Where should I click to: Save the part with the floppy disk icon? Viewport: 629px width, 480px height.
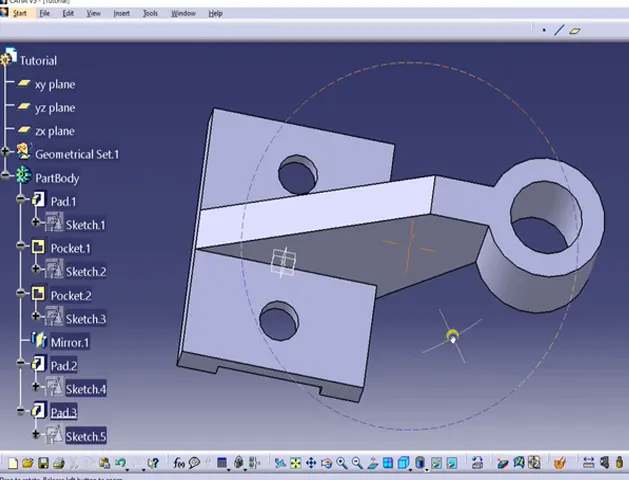[x=43, y=463]
